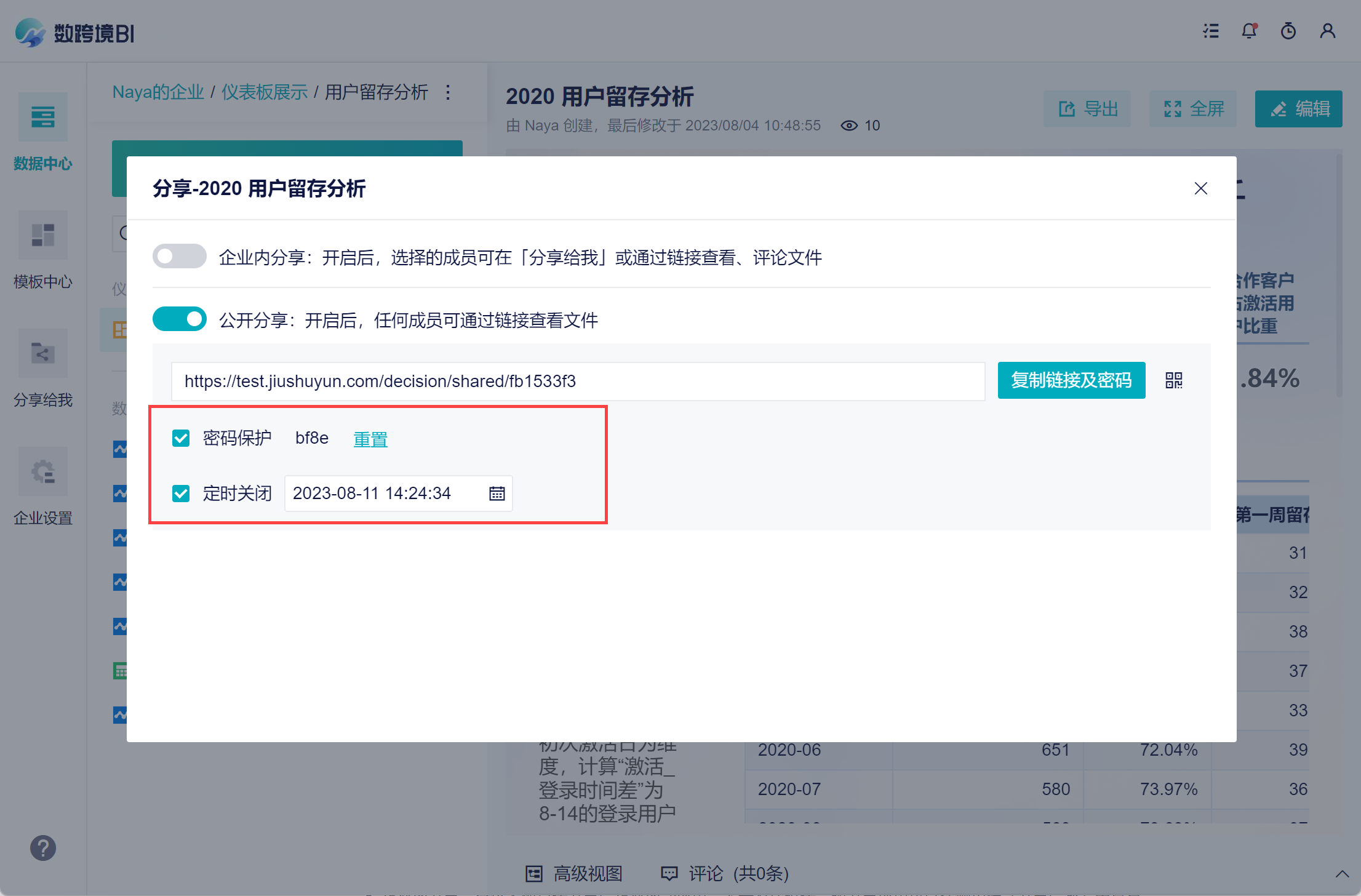
Task: Uncheck the 密码保护 checkbox
Action: tap(181, 438)
